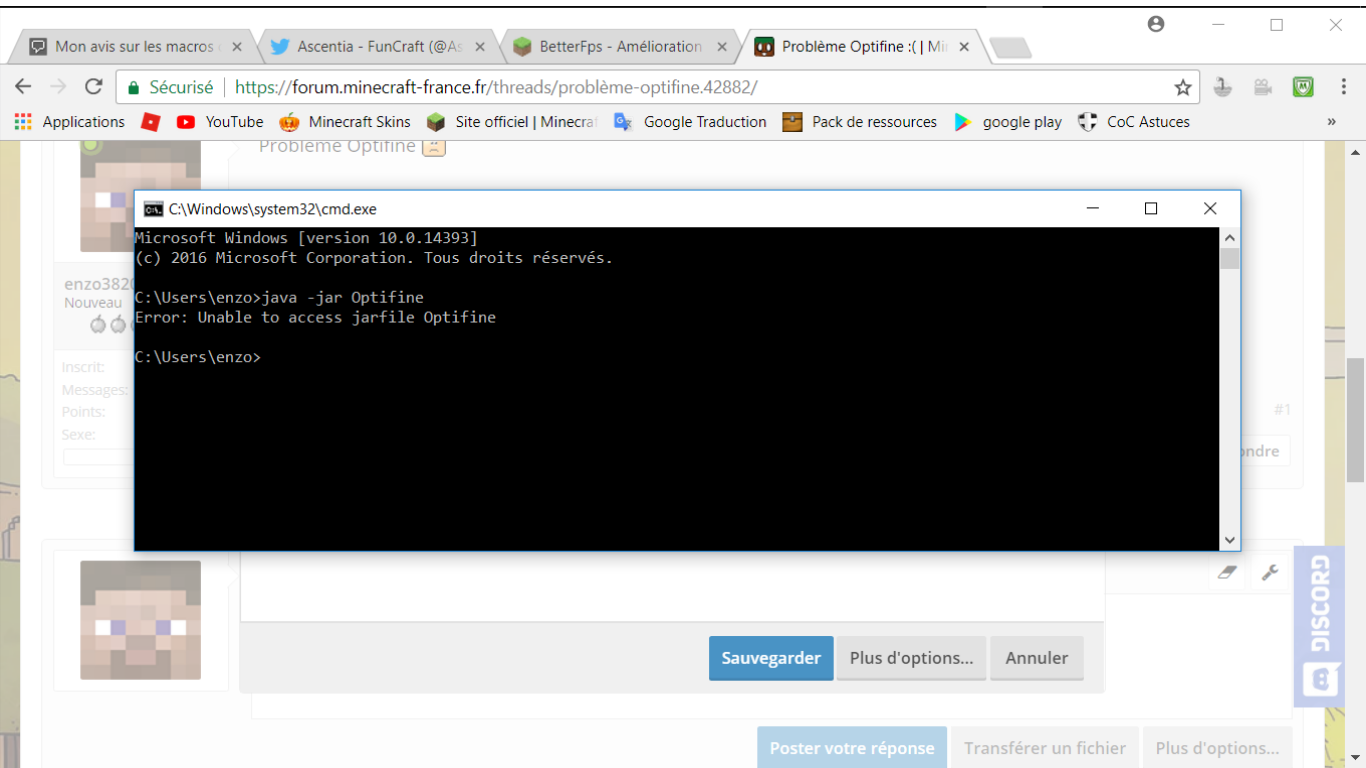1366x768 pixels.
Task: Select the Problème Optifine tab
Action: (x=863, y=47)
